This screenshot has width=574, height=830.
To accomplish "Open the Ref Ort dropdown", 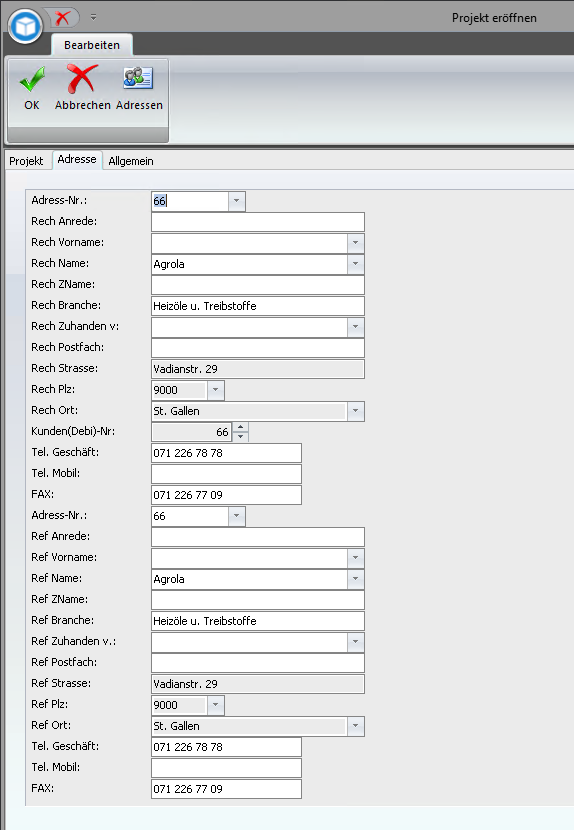I will pos(355,726).
